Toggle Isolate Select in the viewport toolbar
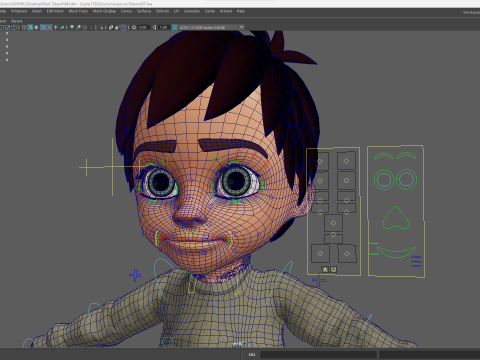 pos(101,27)
